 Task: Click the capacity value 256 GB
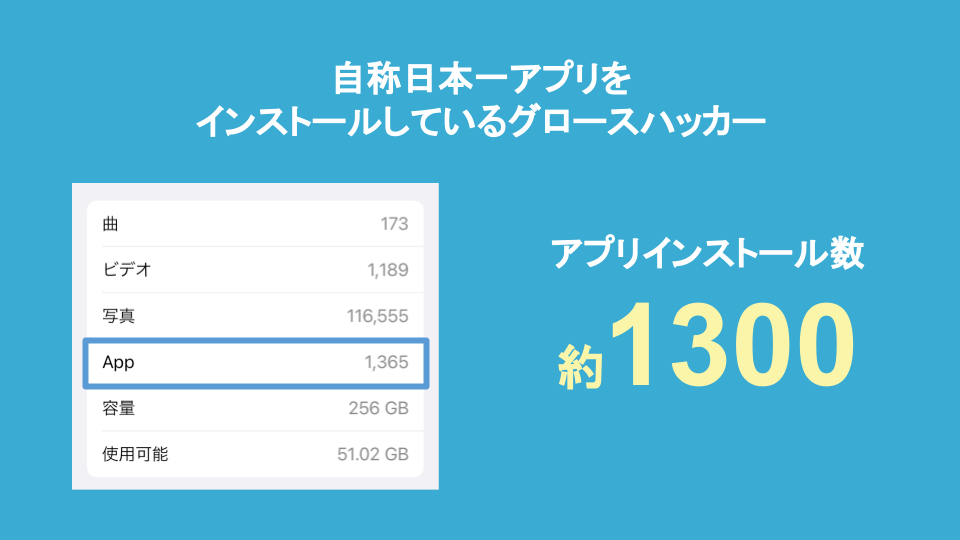[377, 408]
